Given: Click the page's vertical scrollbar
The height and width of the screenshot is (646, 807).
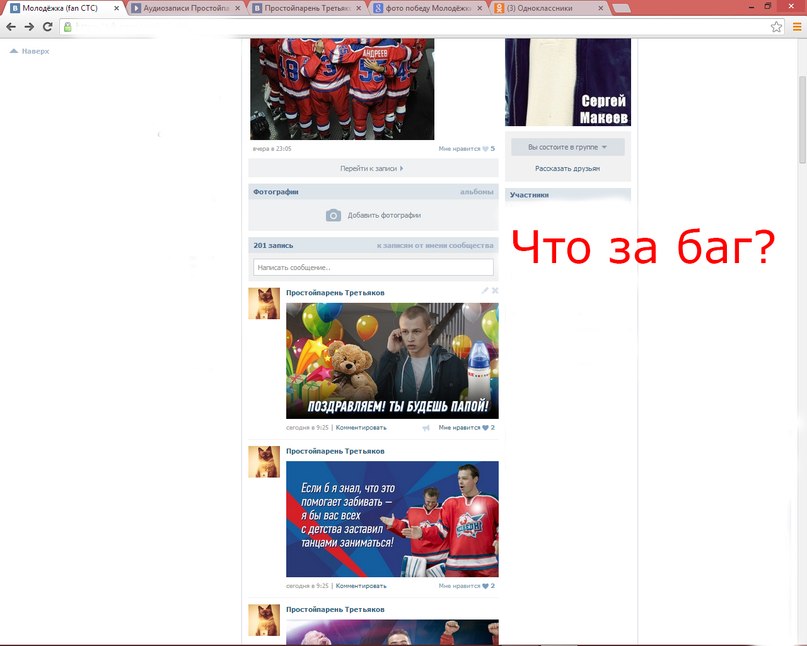Looking at the screenshot, I should tap(802, 120).
